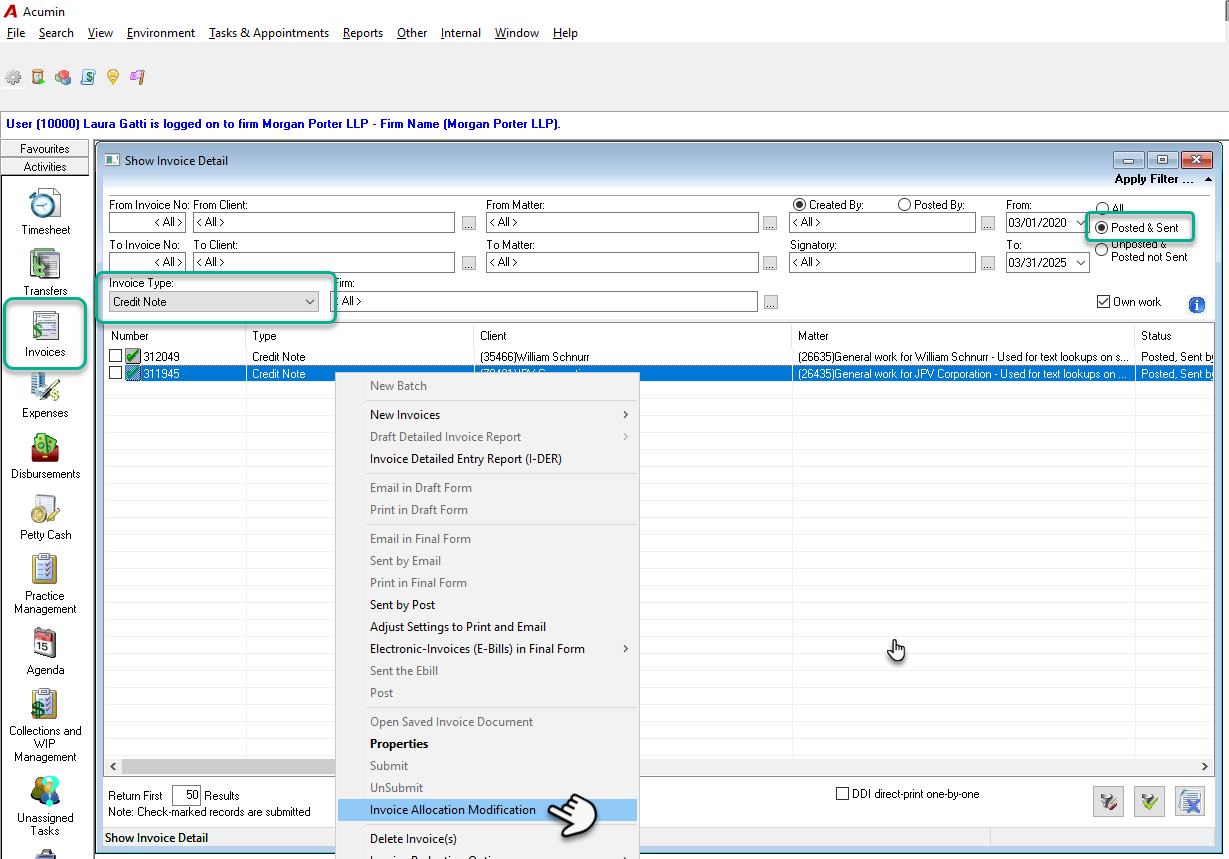The width and height of the screenshot is (1229, 859).
Task: Click the blue information icon
Action: (1197, 305)
